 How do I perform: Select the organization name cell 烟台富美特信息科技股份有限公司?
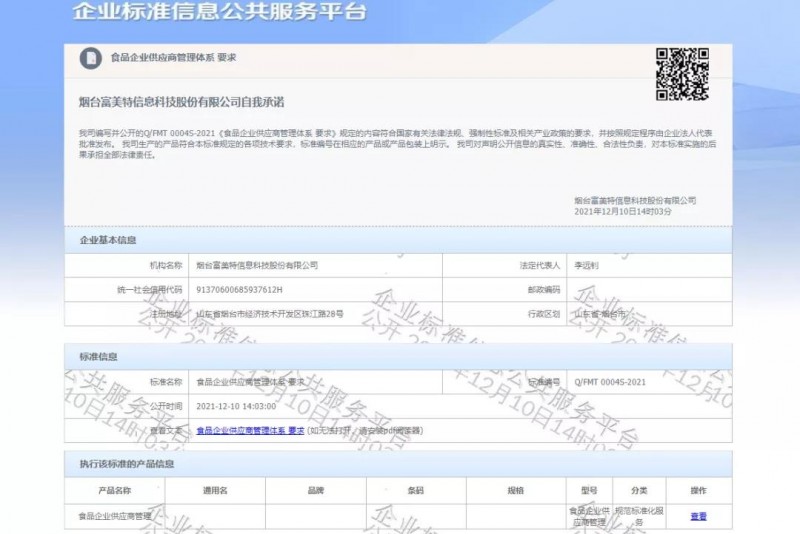point(315,265)
